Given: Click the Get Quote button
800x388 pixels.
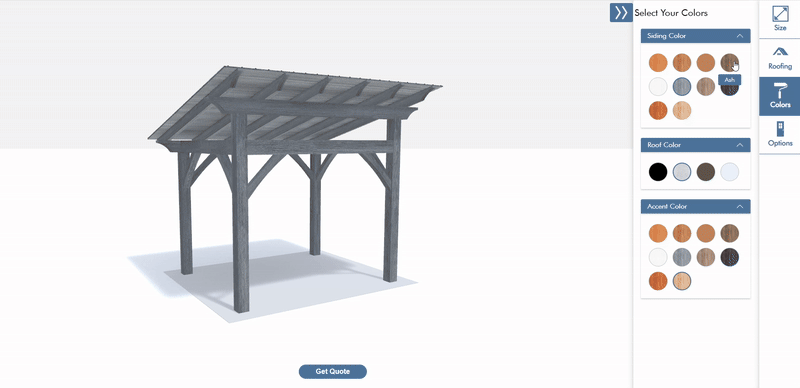Looking at the screenshot, I should (333, 372).
